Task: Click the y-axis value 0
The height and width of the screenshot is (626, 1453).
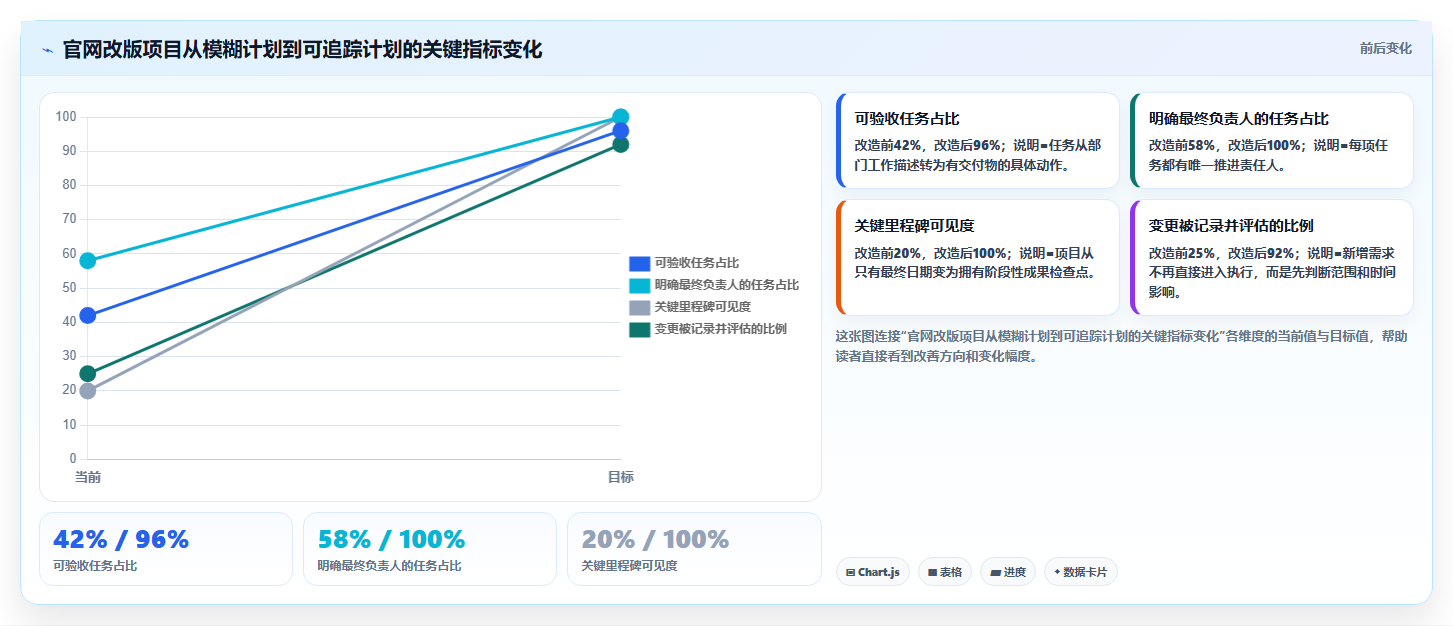Action: 73,459
